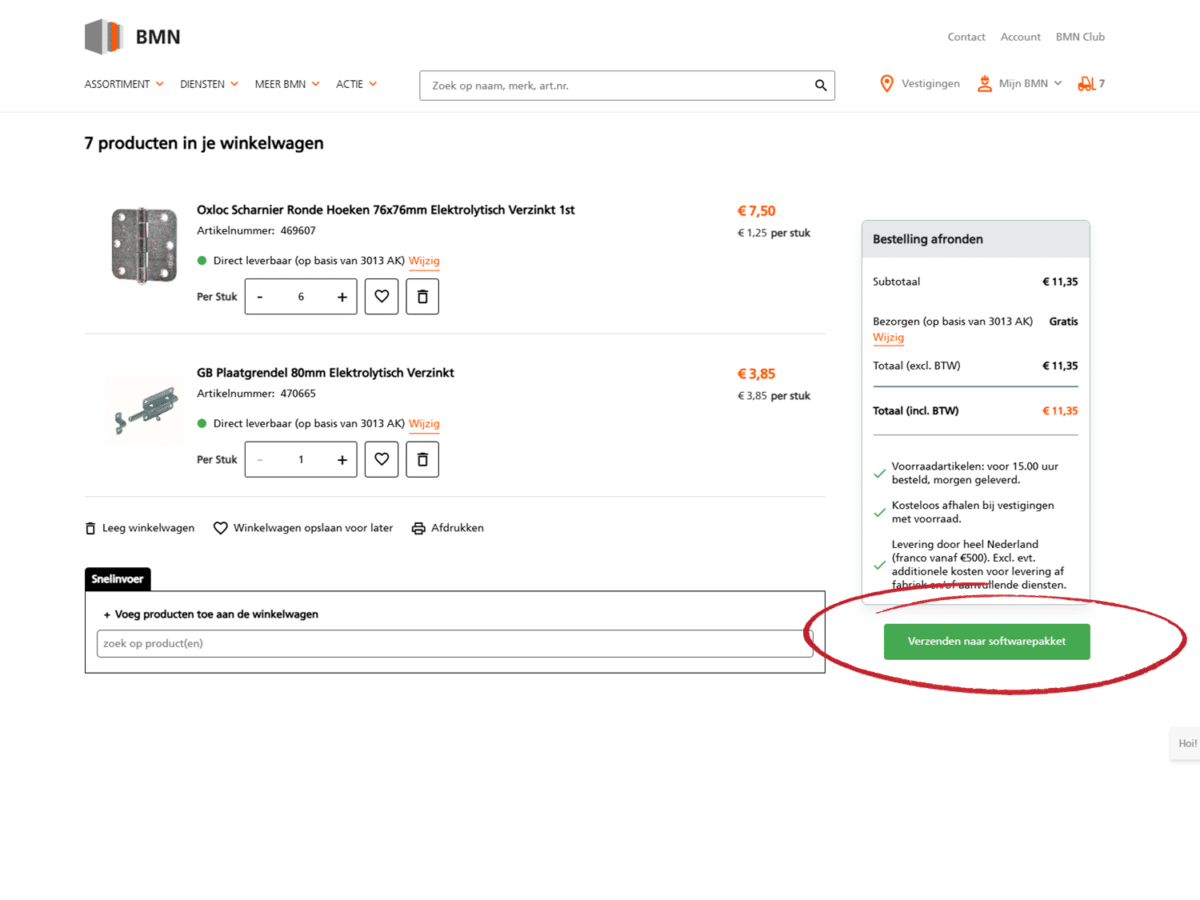This screenshot has width=1200, height=900.
Task: Click the Mijn BMN worker icon
Action: tap(985, 84)
